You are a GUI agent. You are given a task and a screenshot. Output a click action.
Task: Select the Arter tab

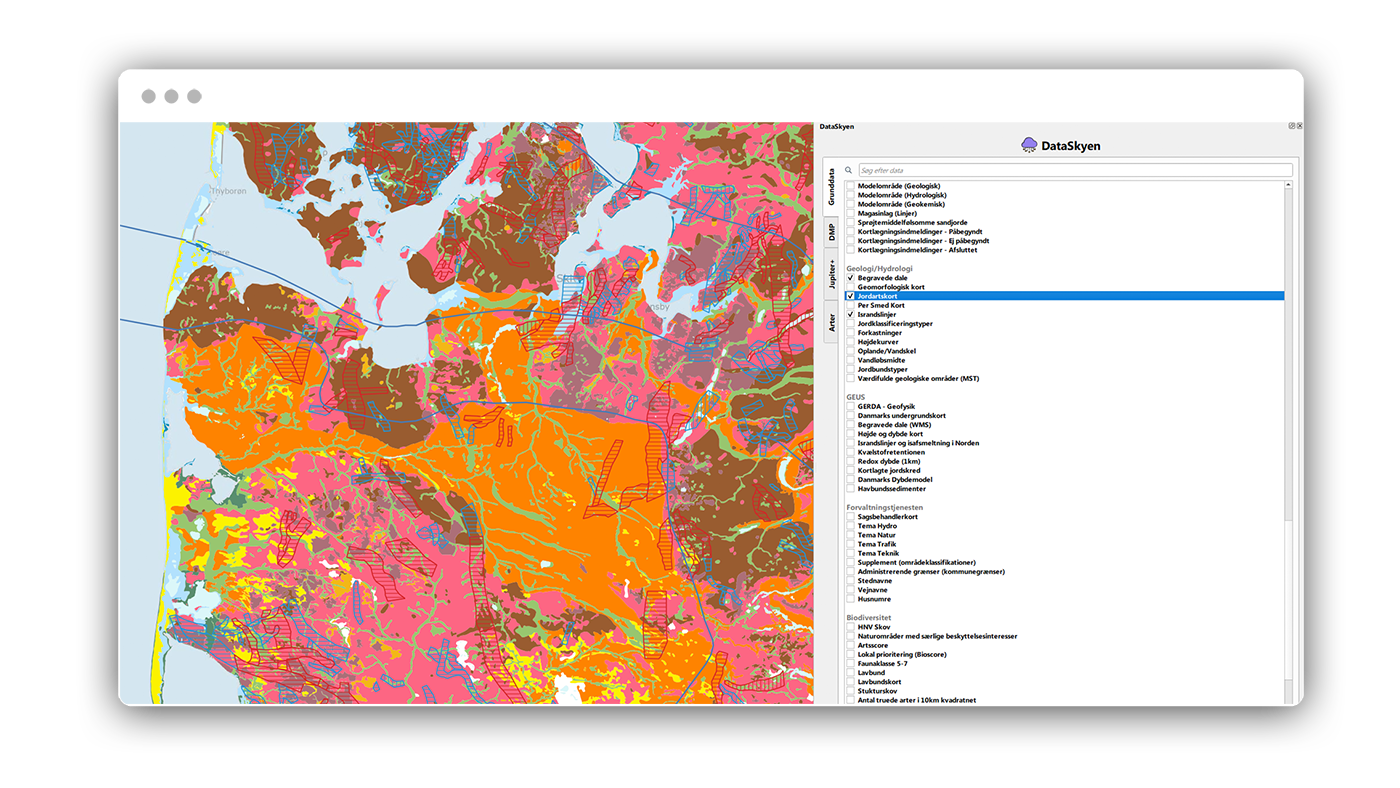(831, 322)
